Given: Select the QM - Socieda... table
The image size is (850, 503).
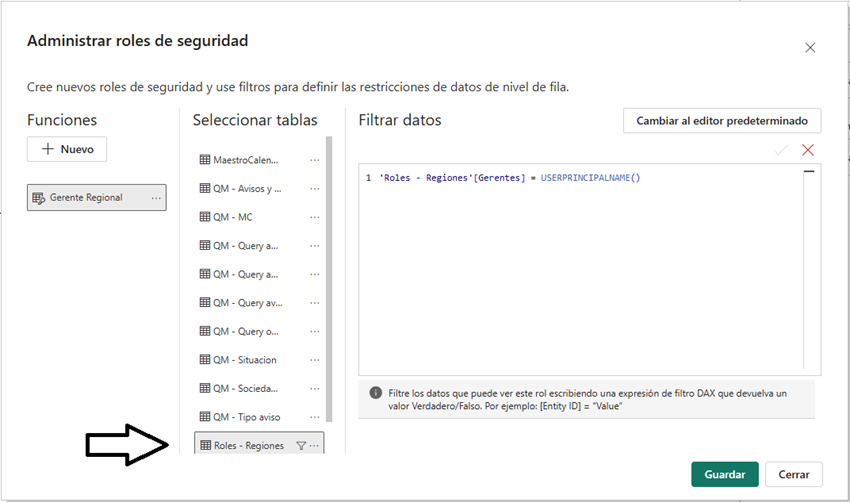Looking at the screenshot, I should coord(245,388).
